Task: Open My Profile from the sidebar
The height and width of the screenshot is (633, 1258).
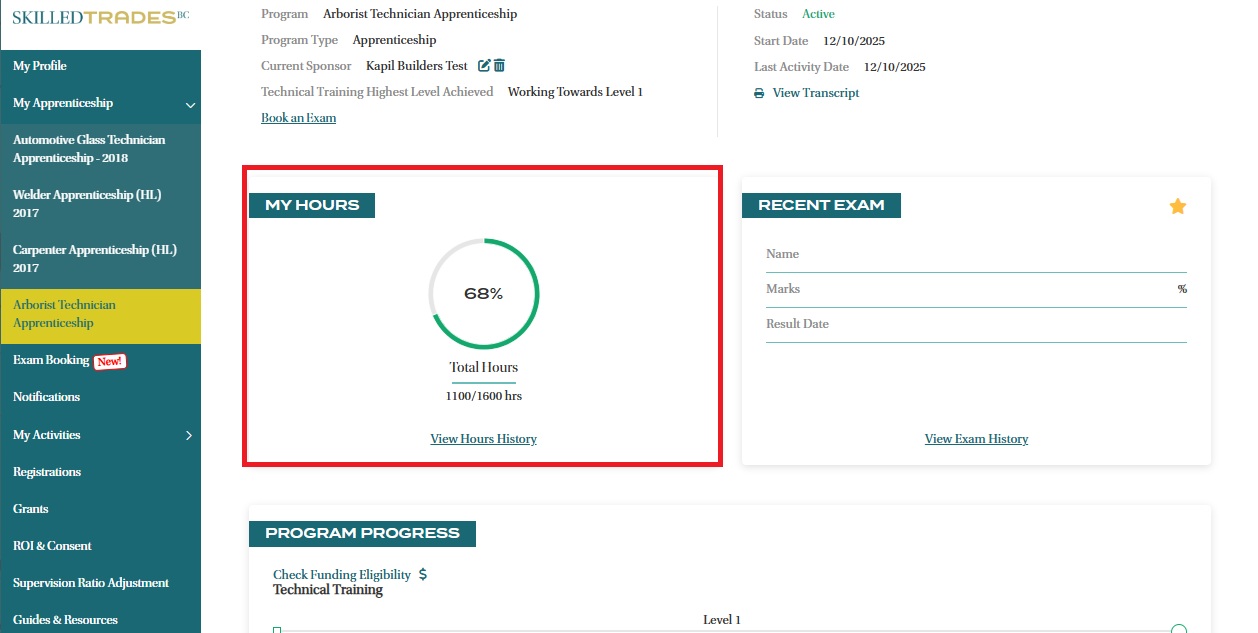Action: [x=40, y=66]
